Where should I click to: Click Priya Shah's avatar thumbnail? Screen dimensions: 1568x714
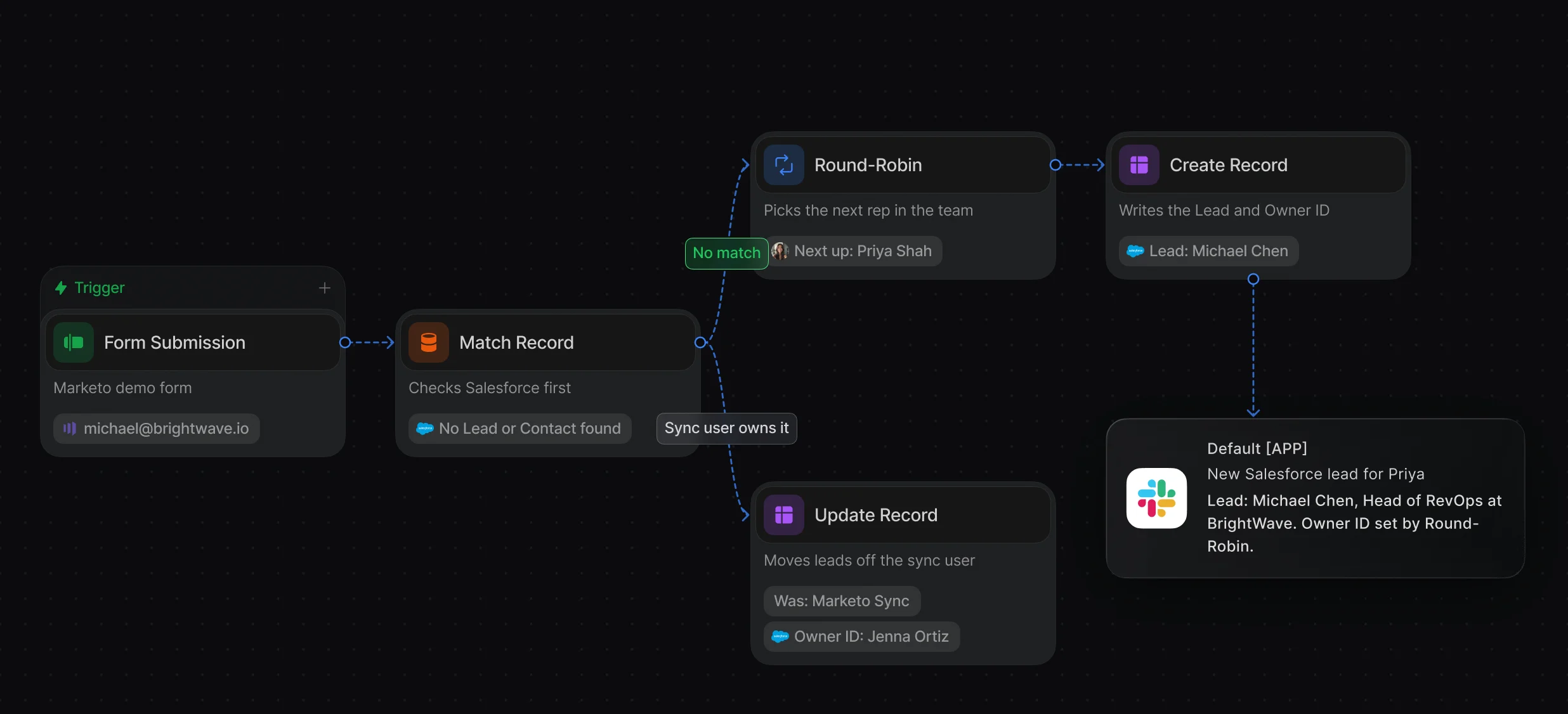pyautogui.click(x=780, y=251)
